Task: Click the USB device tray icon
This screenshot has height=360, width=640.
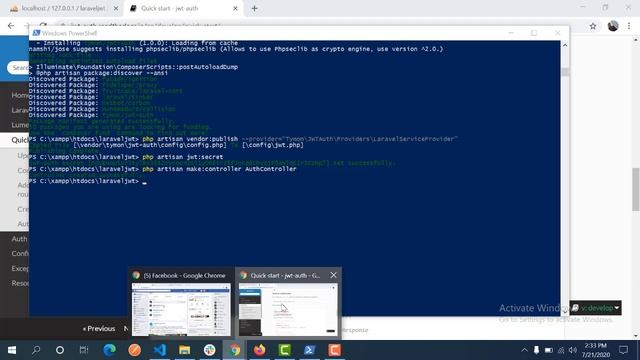Action: click(536, 350)
